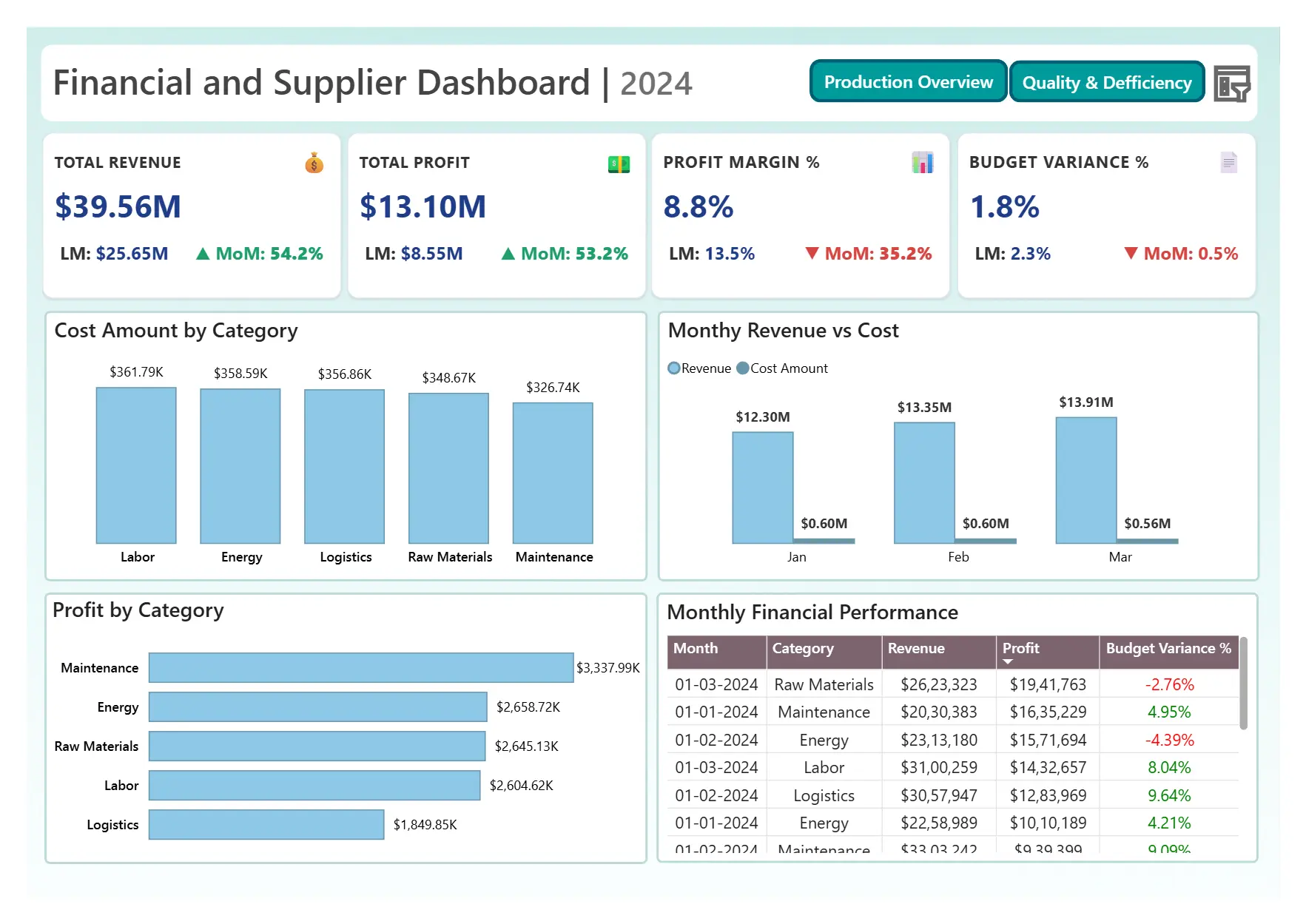Click the green up triangle beside Total Profit MoM
Viewport: 1306px width, 924px height.
pos(507,253)
